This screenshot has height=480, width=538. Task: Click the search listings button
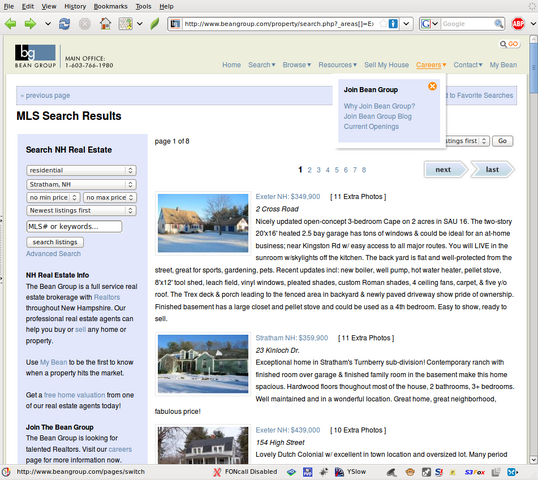pos(55,242)
